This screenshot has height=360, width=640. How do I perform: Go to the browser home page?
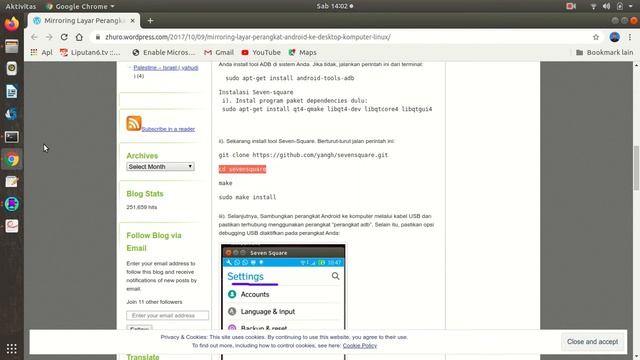click(79, 37)
